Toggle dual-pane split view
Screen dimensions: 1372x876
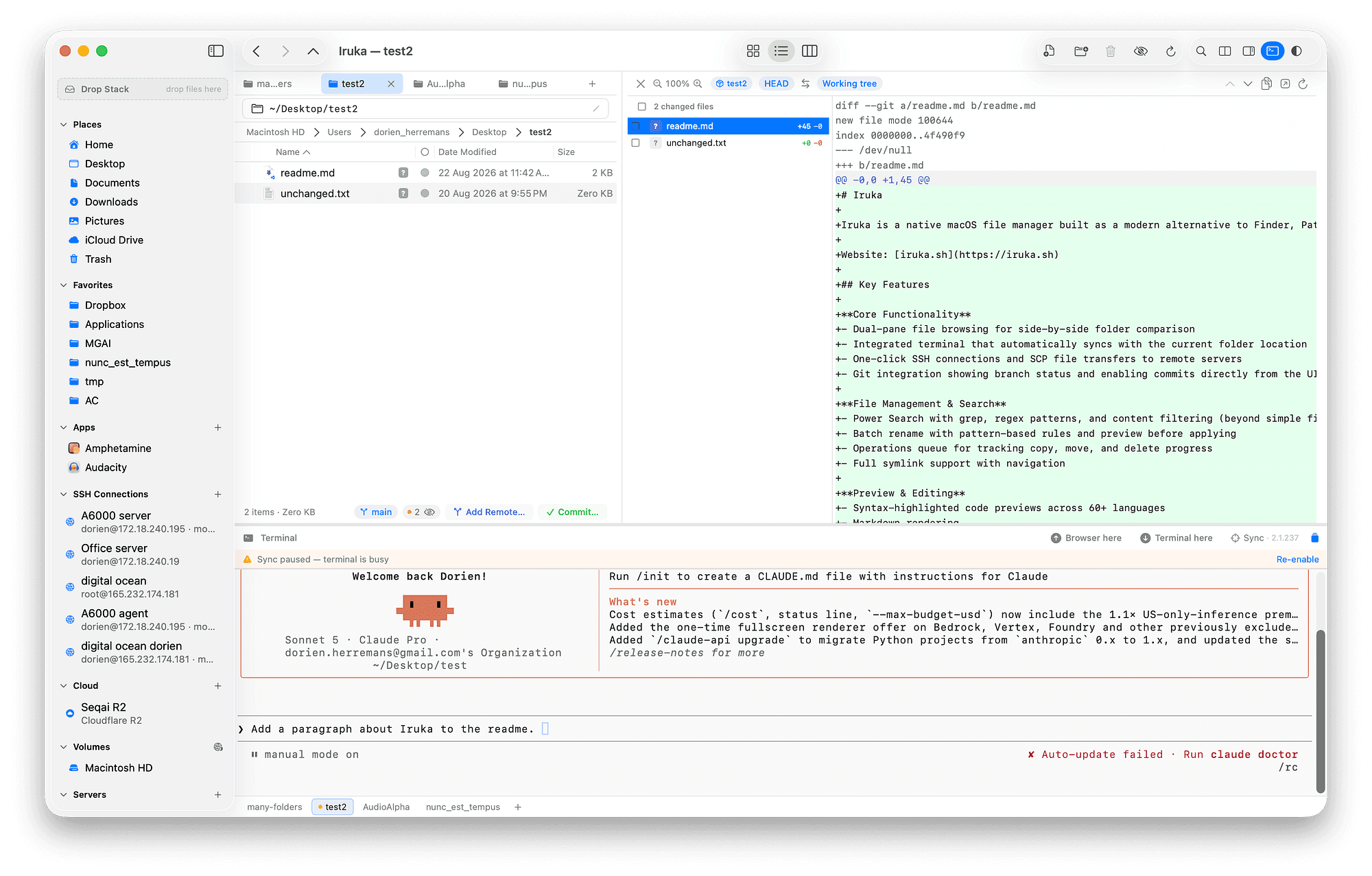tap(1225, 51)
